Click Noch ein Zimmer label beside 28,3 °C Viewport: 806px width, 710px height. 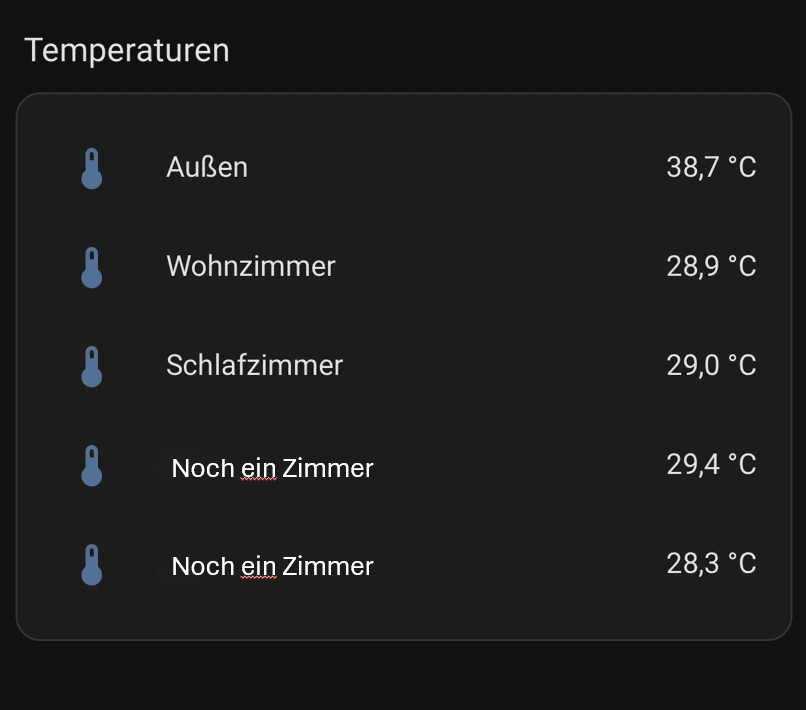tap(272, 566)
